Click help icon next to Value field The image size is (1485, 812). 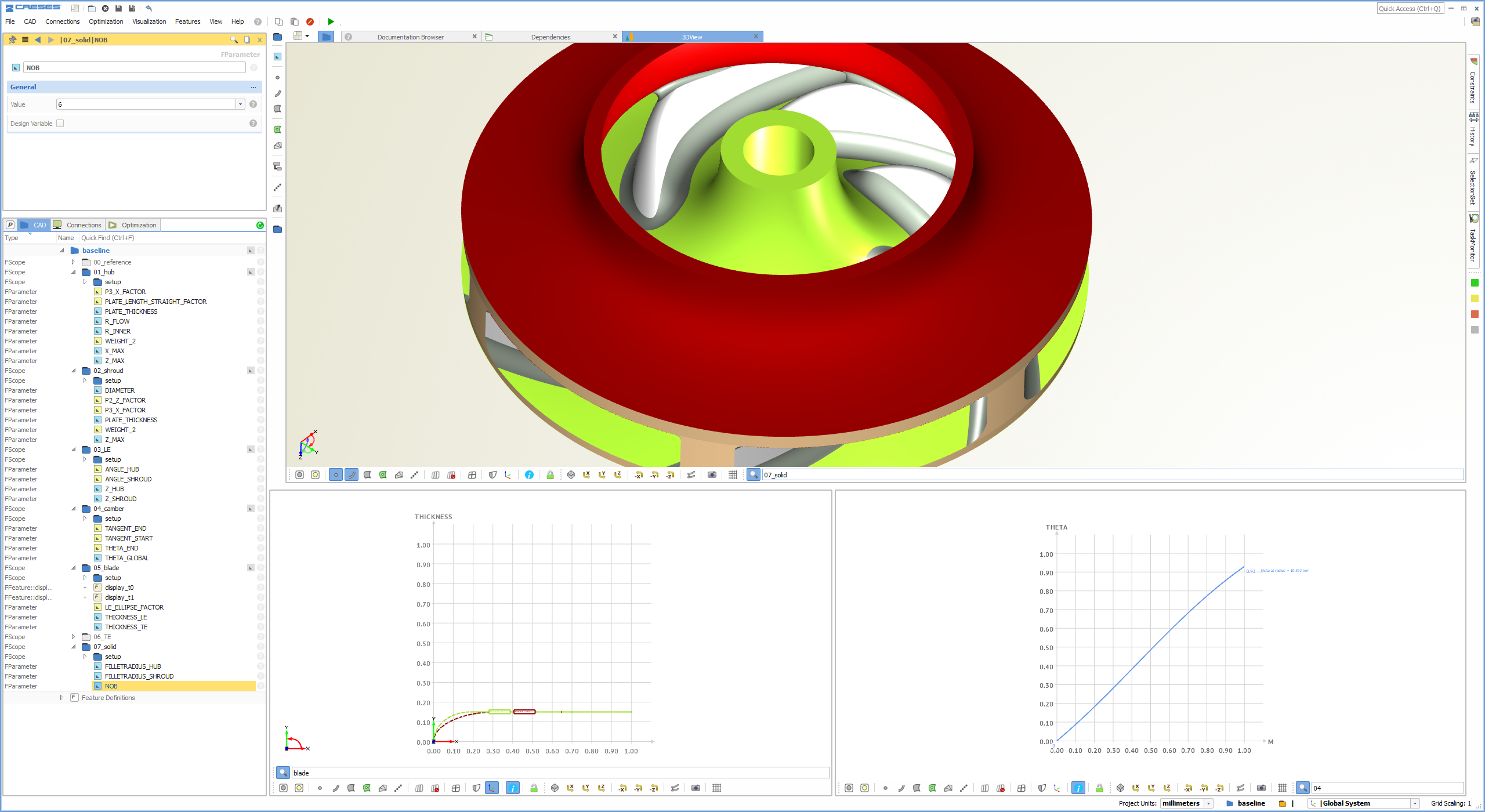click(253, 104)
